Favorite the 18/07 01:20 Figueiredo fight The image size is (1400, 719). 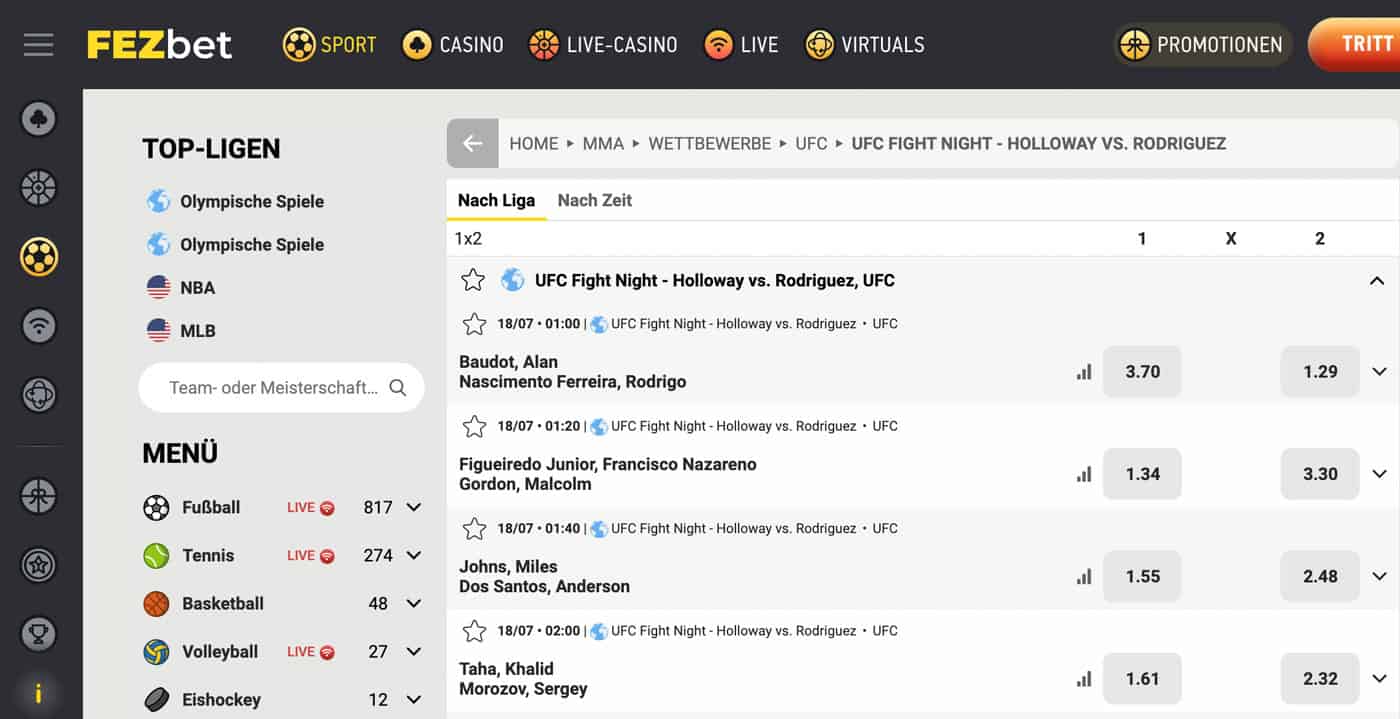(x=474, y=426)
